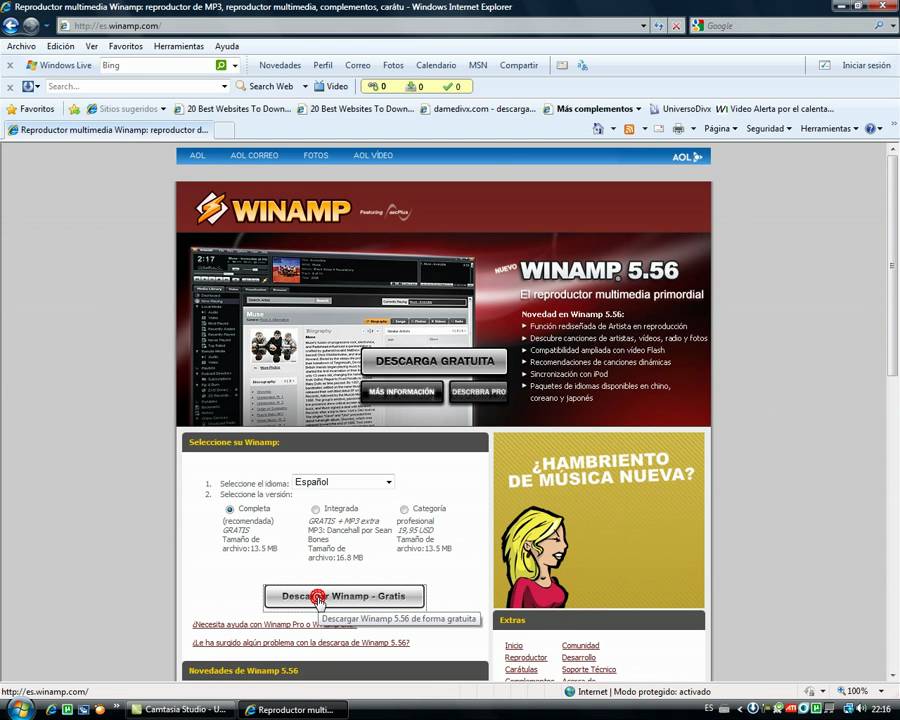Click the Read mail envelope icon
Screen dimensions: 900x720
click(x=659, y=129)
